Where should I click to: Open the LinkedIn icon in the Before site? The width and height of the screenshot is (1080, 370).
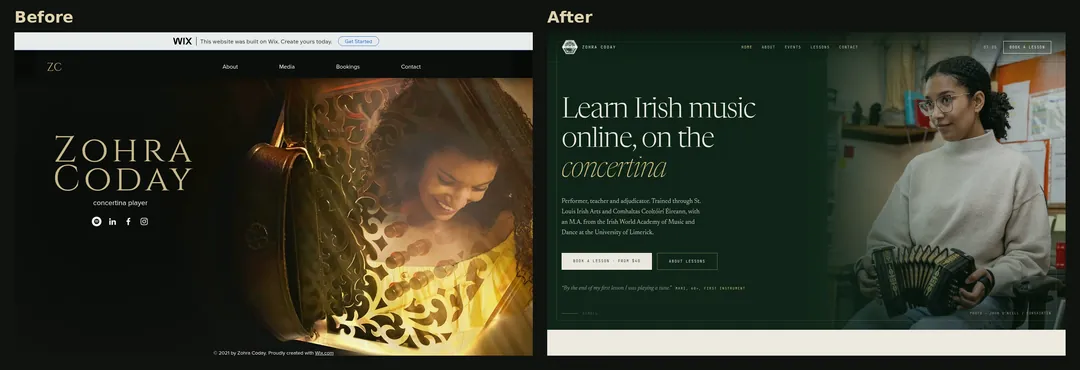[x=112, y=221]
